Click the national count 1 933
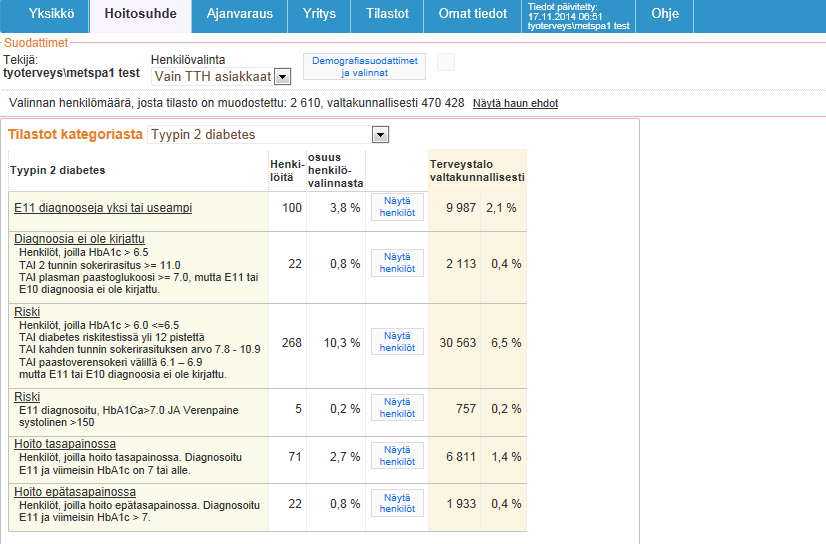826x544 pixels. click(x=461, y=504)
